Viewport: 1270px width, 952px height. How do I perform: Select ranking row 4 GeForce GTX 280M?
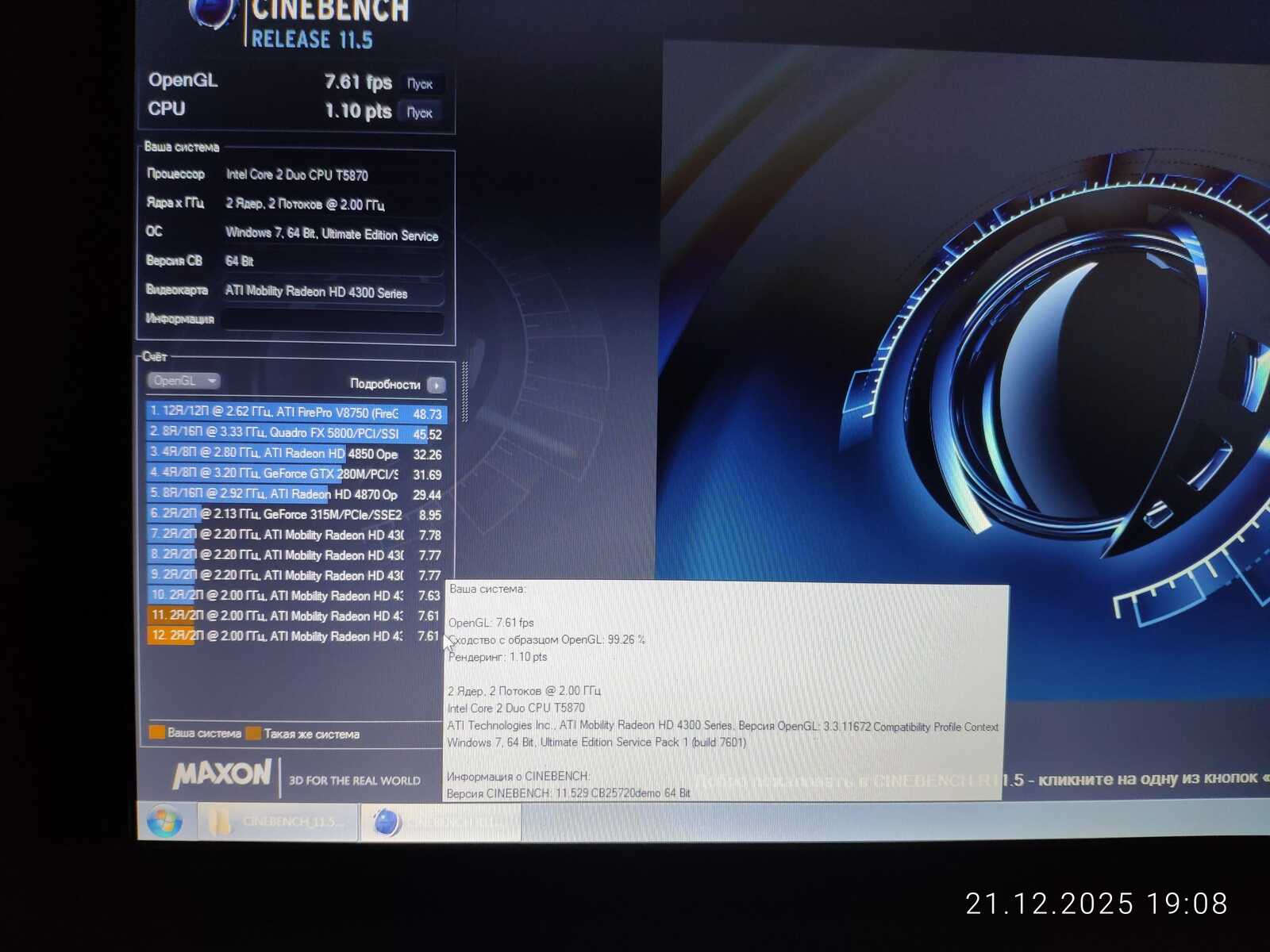296,474
